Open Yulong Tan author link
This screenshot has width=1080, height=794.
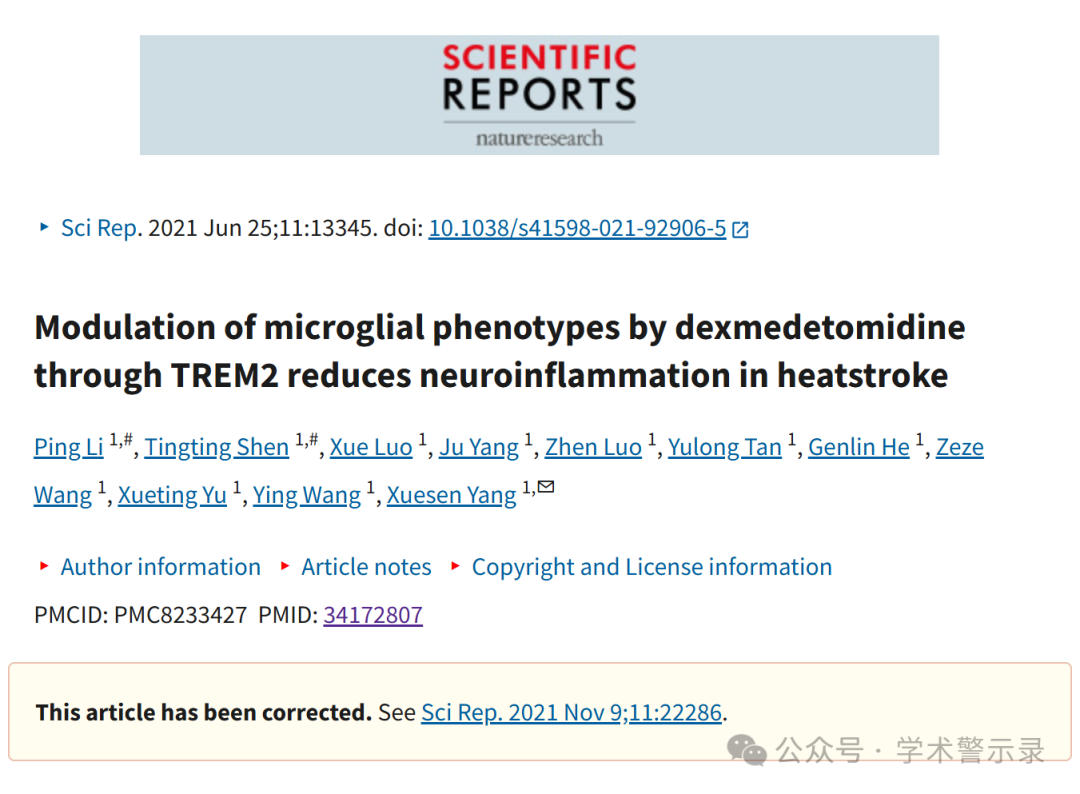[725, 447]
